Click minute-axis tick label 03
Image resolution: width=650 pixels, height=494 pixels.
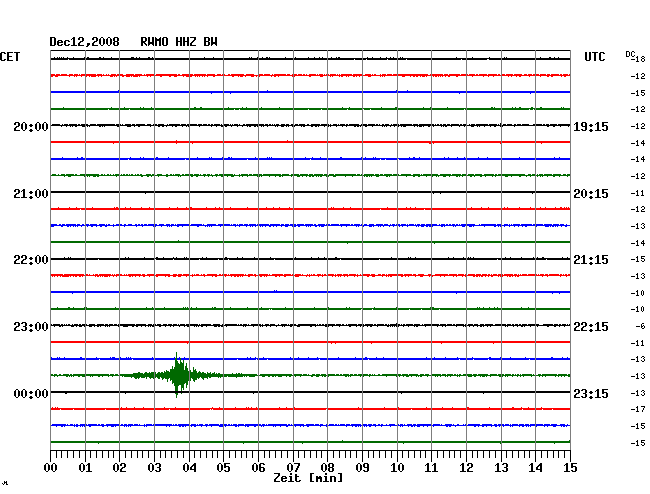pyautogui.click(x=154, y=468)
